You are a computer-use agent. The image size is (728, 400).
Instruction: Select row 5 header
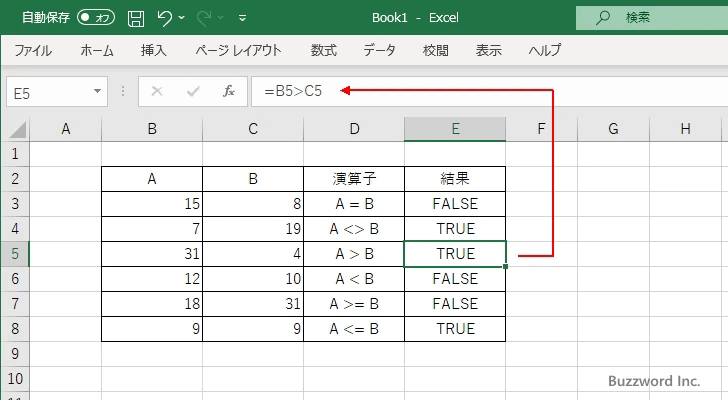15,254
